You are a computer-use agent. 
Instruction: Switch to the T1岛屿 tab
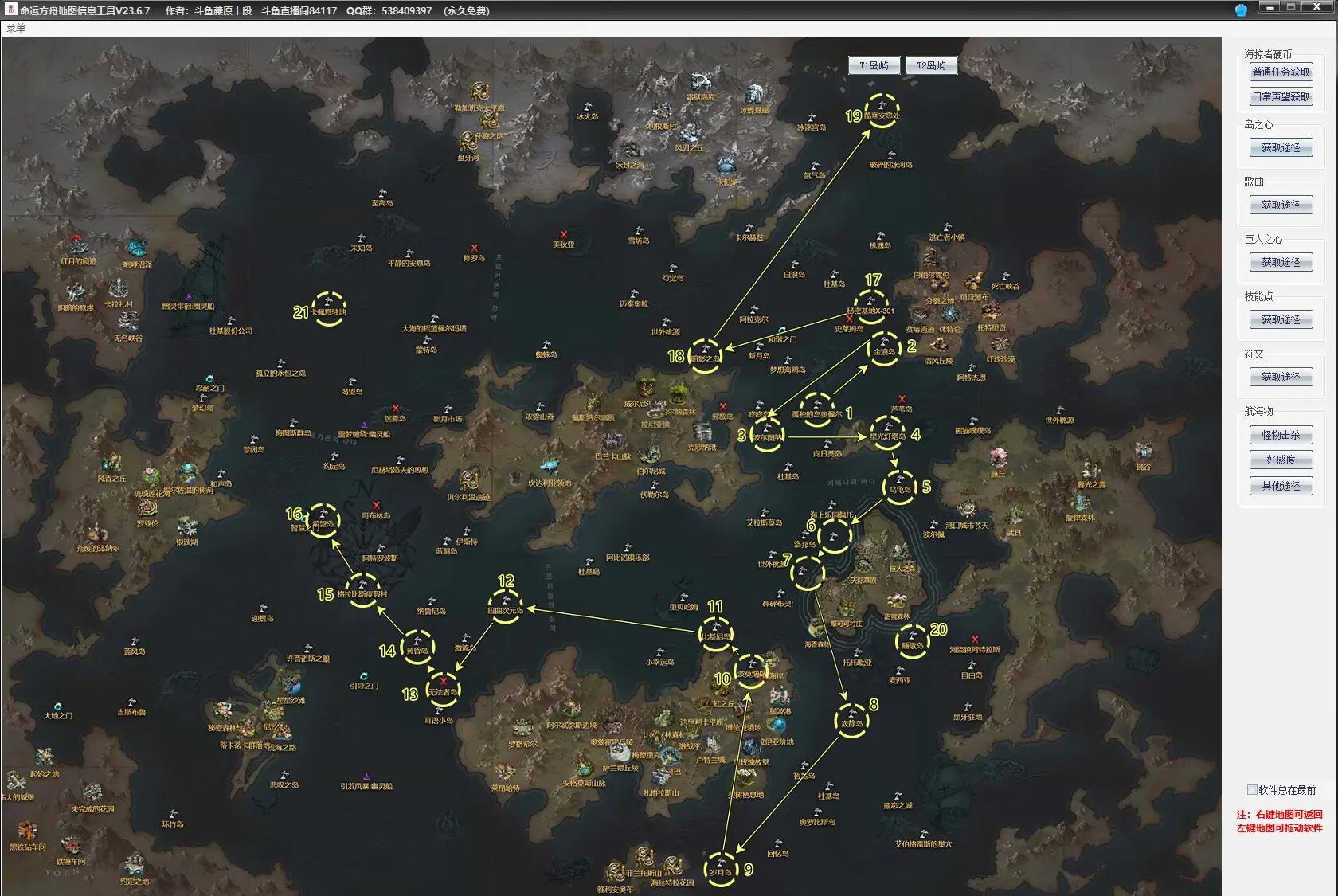(874, 65)
